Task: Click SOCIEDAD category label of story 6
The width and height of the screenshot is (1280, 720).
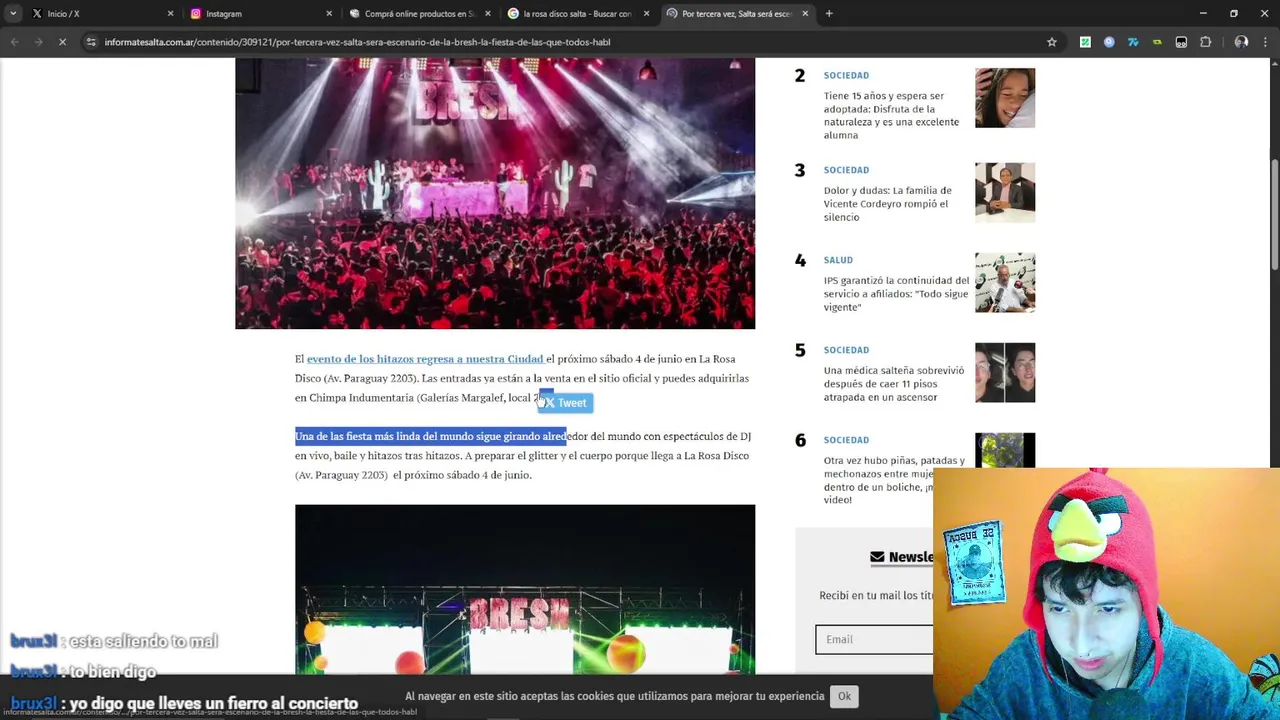Action: [846, 440]
